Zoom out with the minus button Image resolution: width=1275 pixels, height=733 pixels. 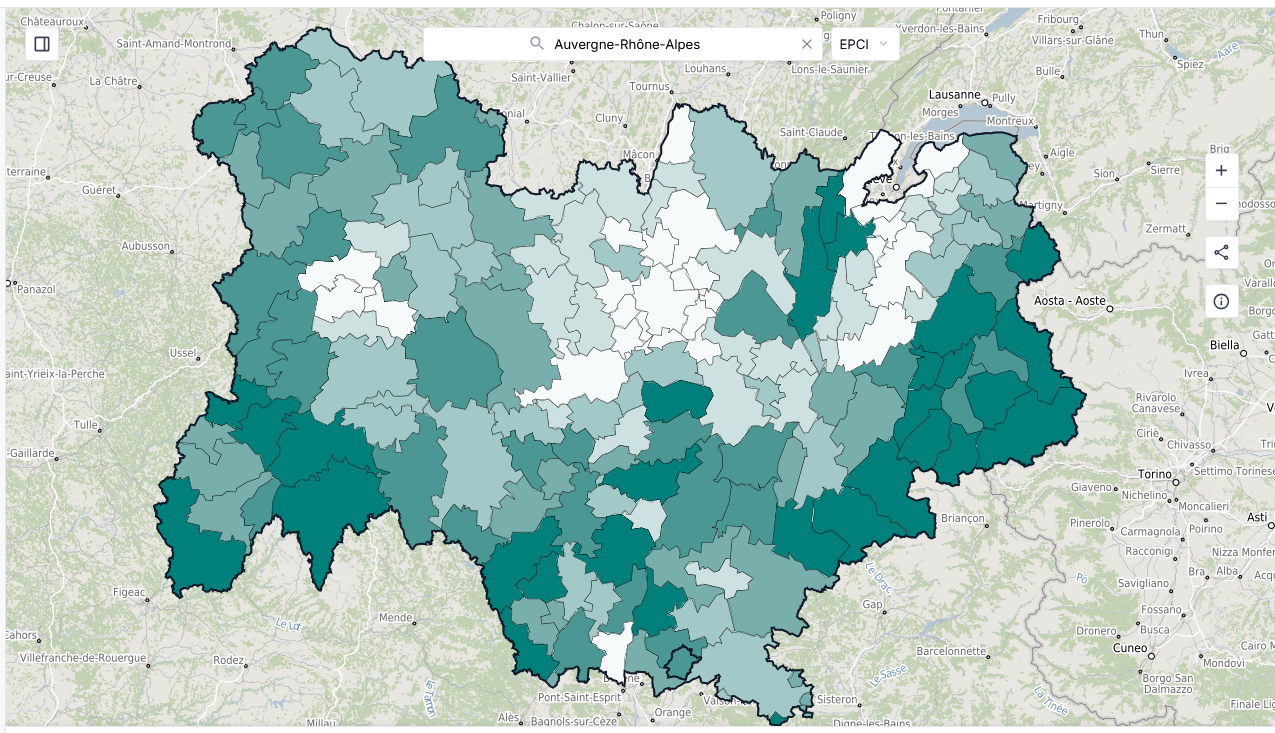point(1221,204)
